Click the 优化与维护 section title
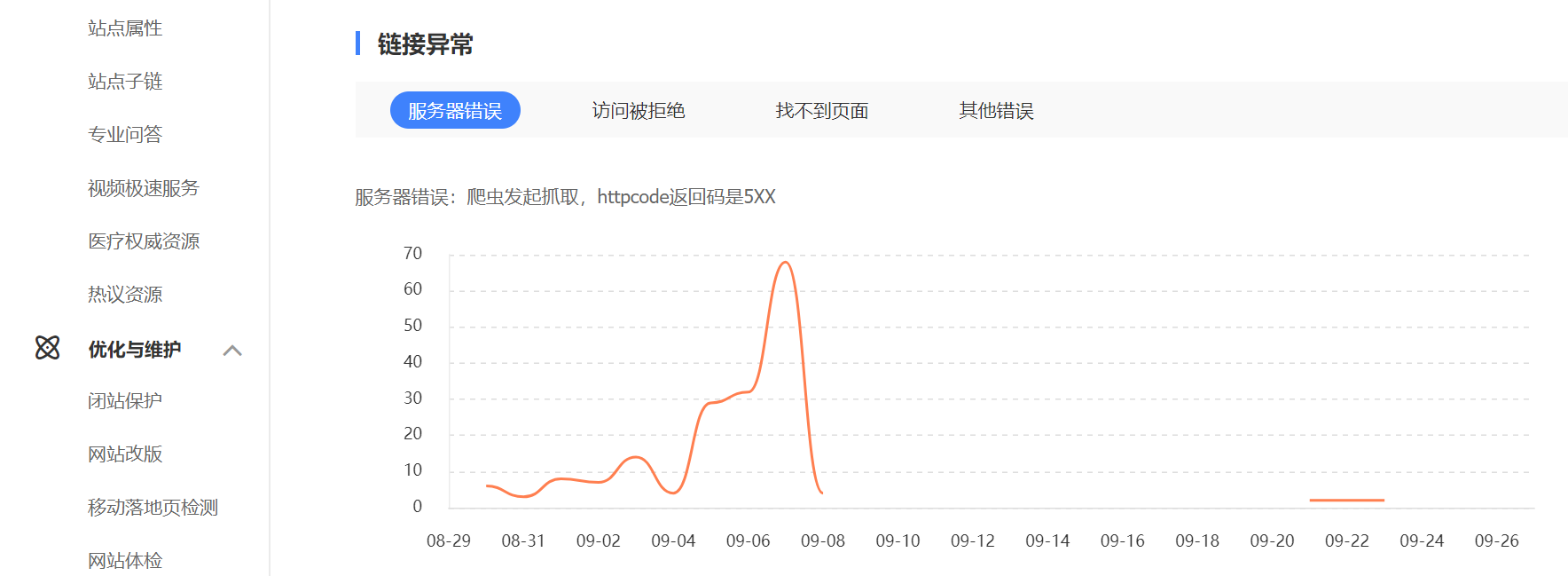This screenshot has height=576, width=1568. (135, 350)
